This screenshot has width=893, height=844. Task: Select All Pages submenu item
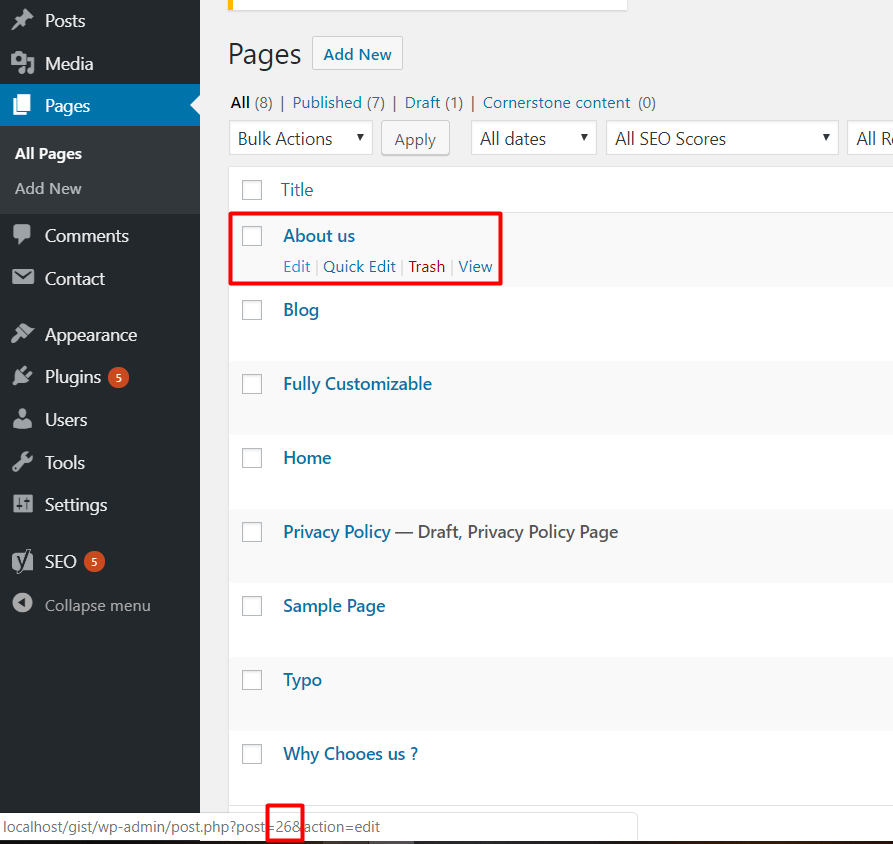click(x=48, y=154)
